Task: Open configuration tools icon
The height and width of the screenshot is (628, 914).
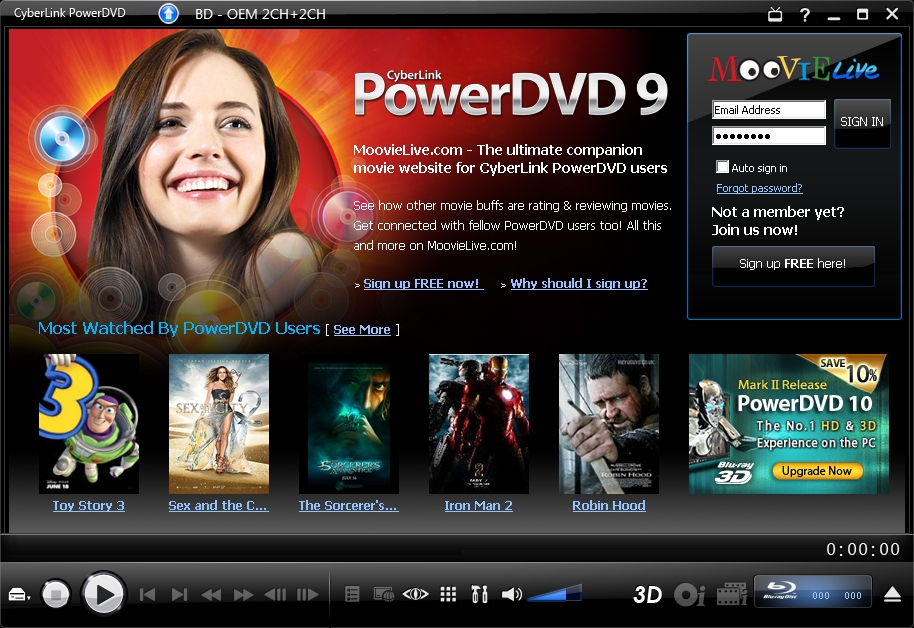Action: tap(479, 594)
